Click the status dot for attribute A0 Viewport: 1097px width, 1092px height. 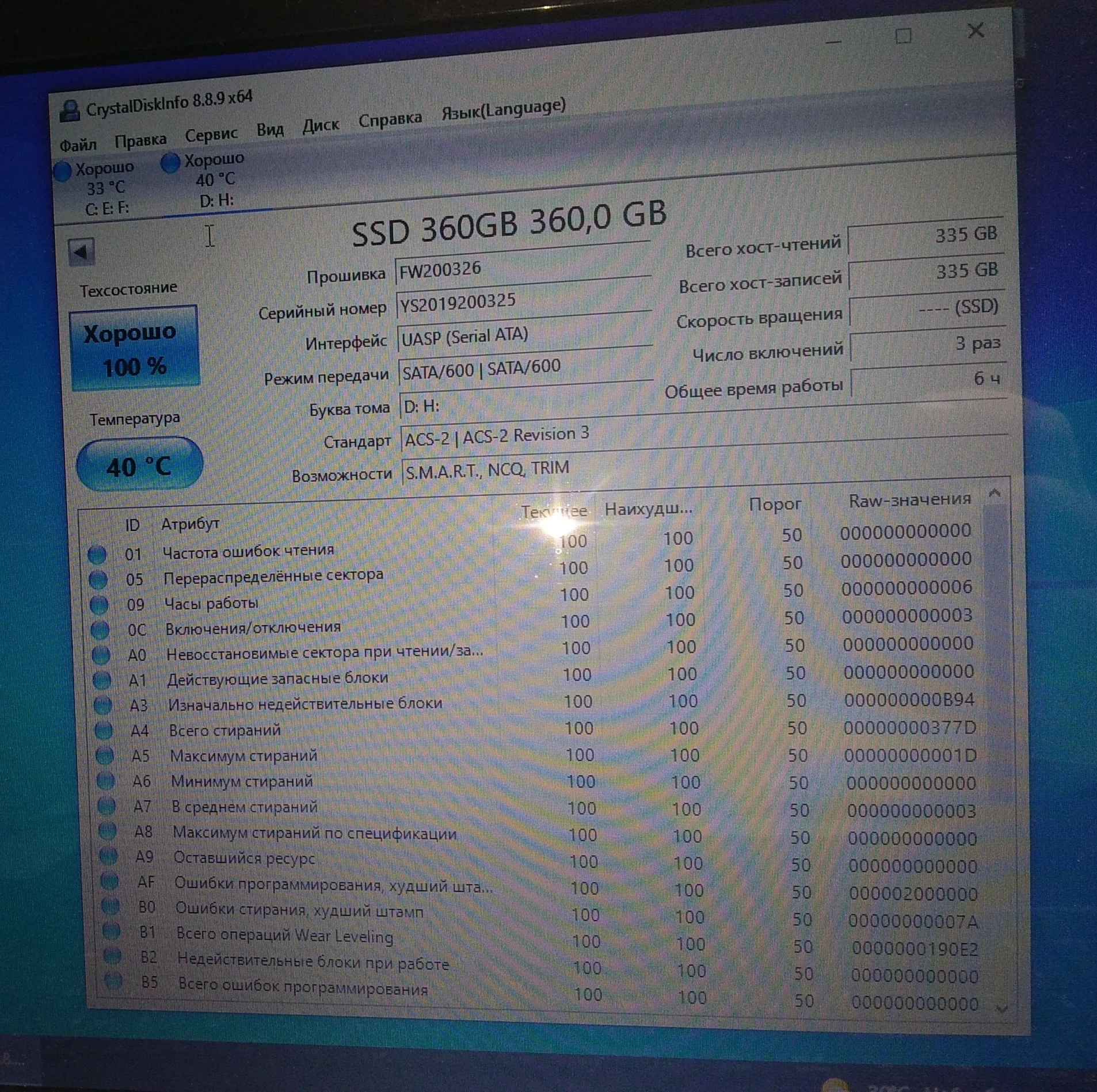[101, 655]
